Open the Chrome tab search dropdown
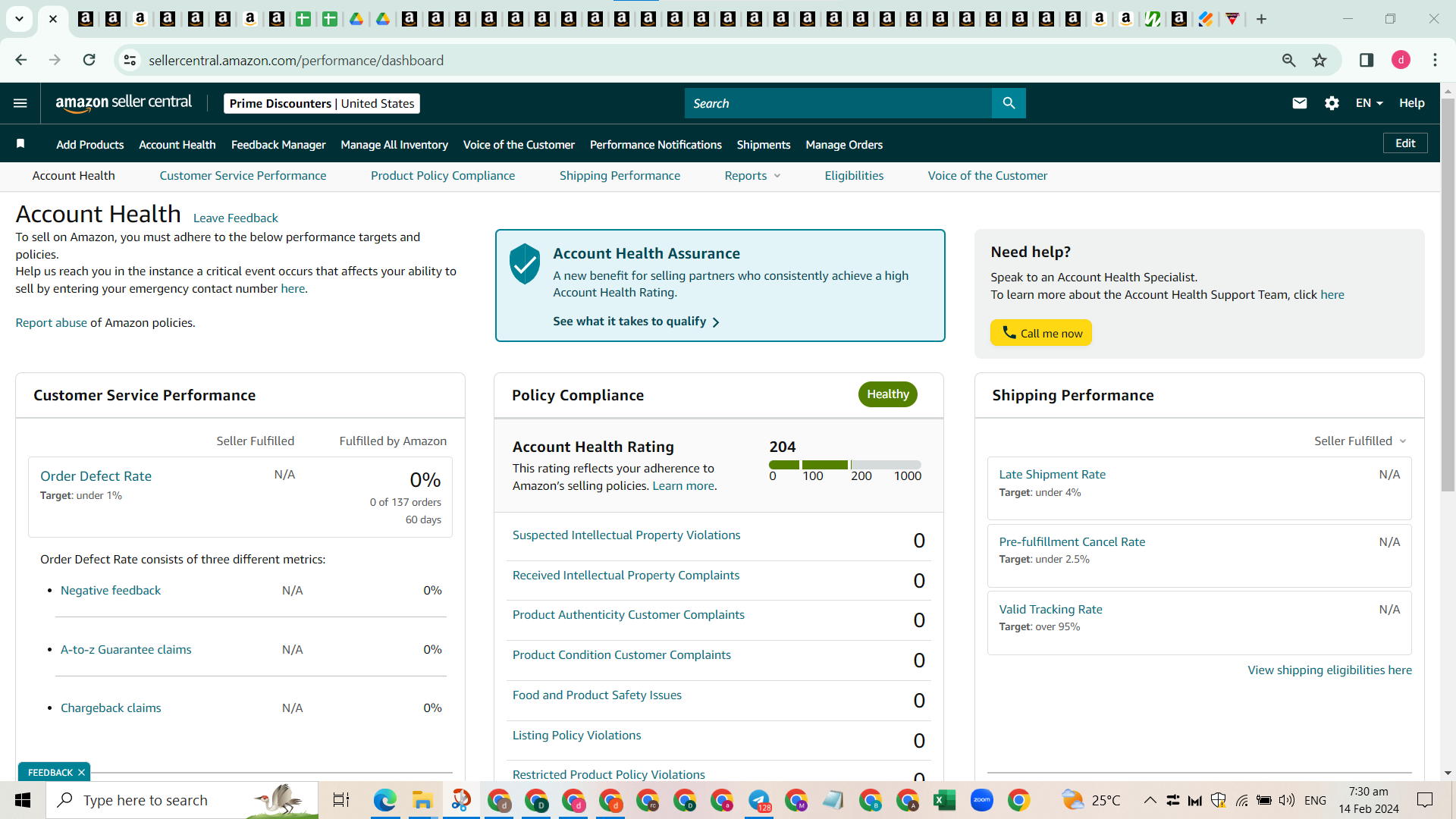1456x819 pixels. (x=20, y=19)
